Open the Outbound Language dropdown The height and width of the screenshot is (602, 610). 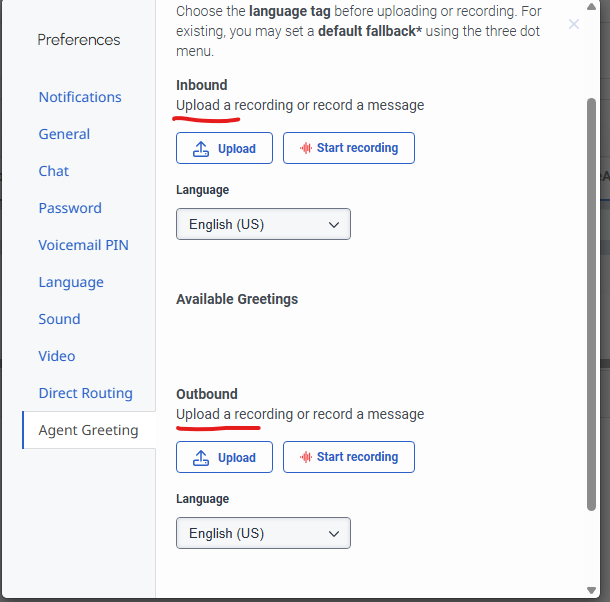pos(263,533)
